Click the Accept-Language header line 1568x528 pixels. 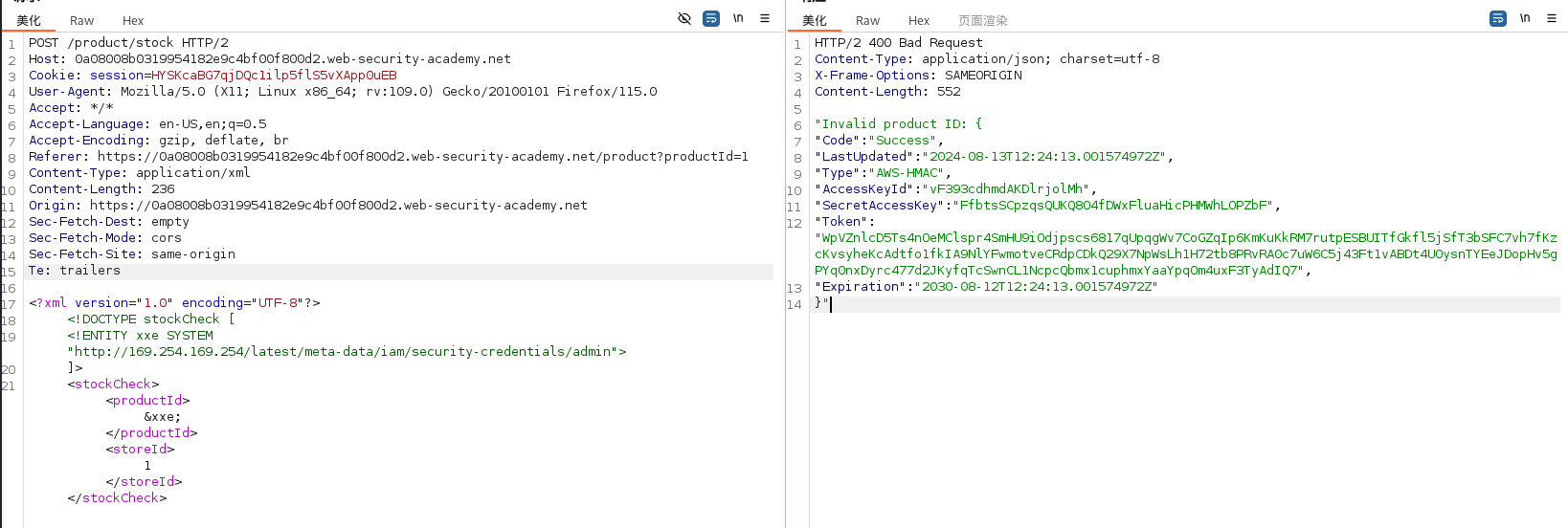click(x=147, y=123)
